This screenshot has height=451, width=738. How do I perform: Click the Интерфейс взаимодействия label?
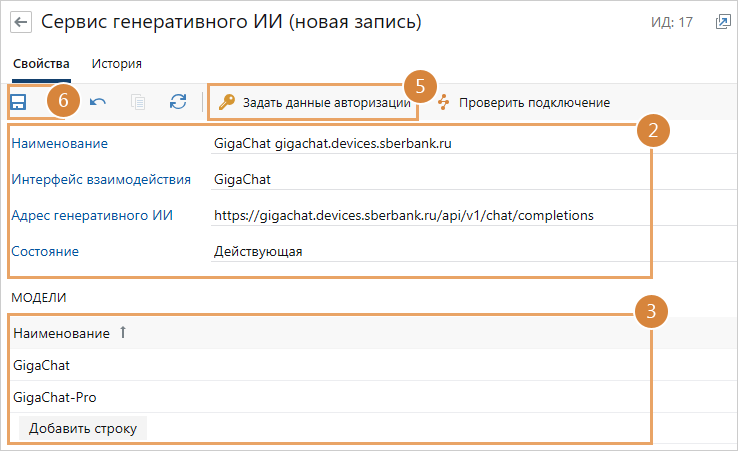coord(101,179)
